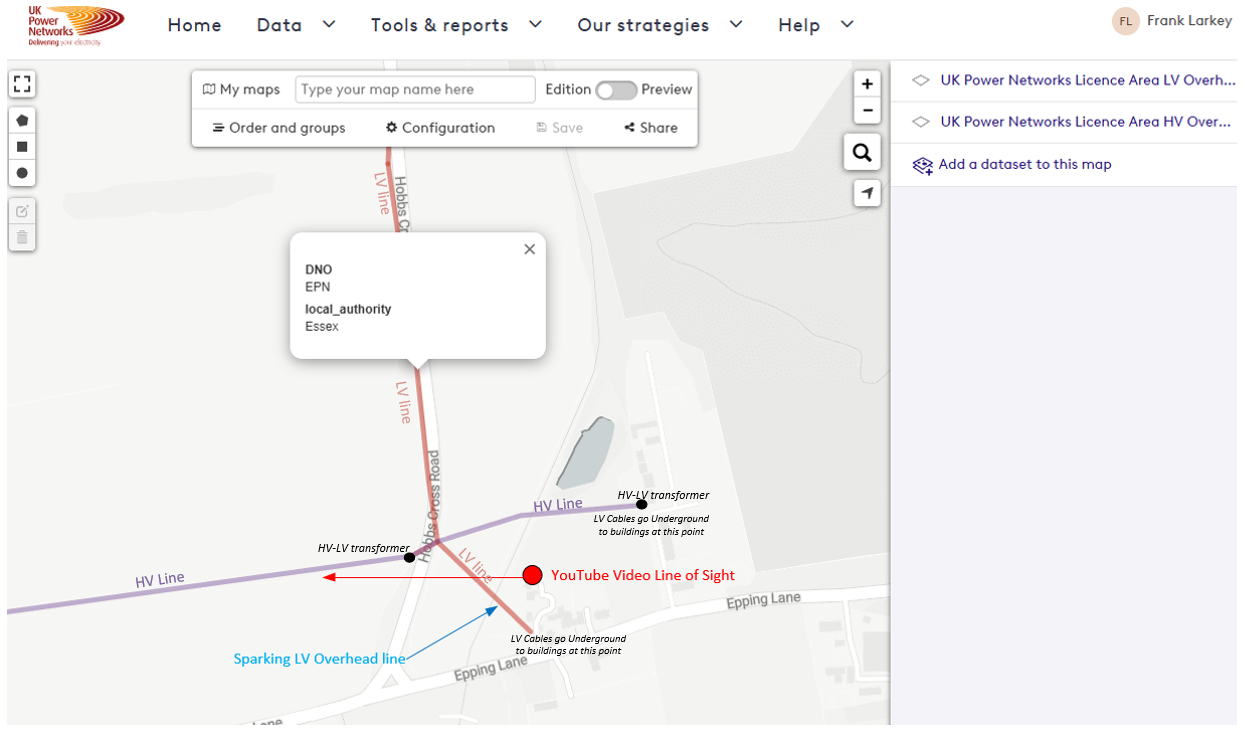The height and width of the screenshot is (730, 1247).
Task: Open Order and groups
Action: click(279, 128)
